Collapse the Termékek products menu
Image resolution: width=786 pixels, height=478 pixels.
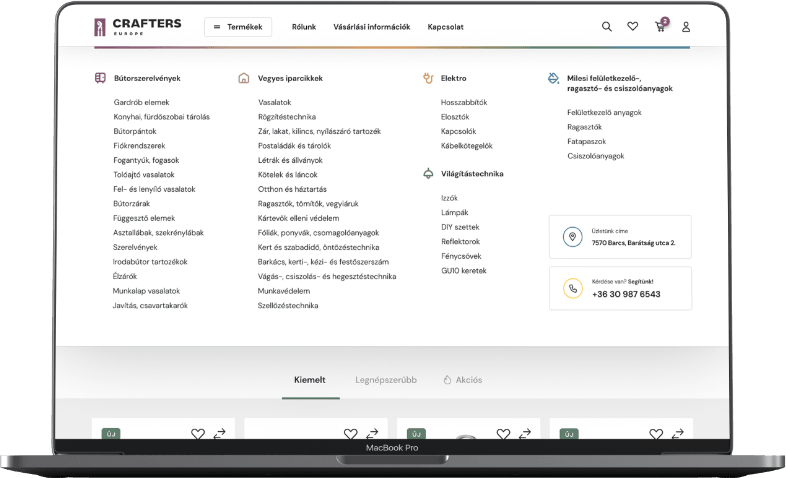[238, 27]
